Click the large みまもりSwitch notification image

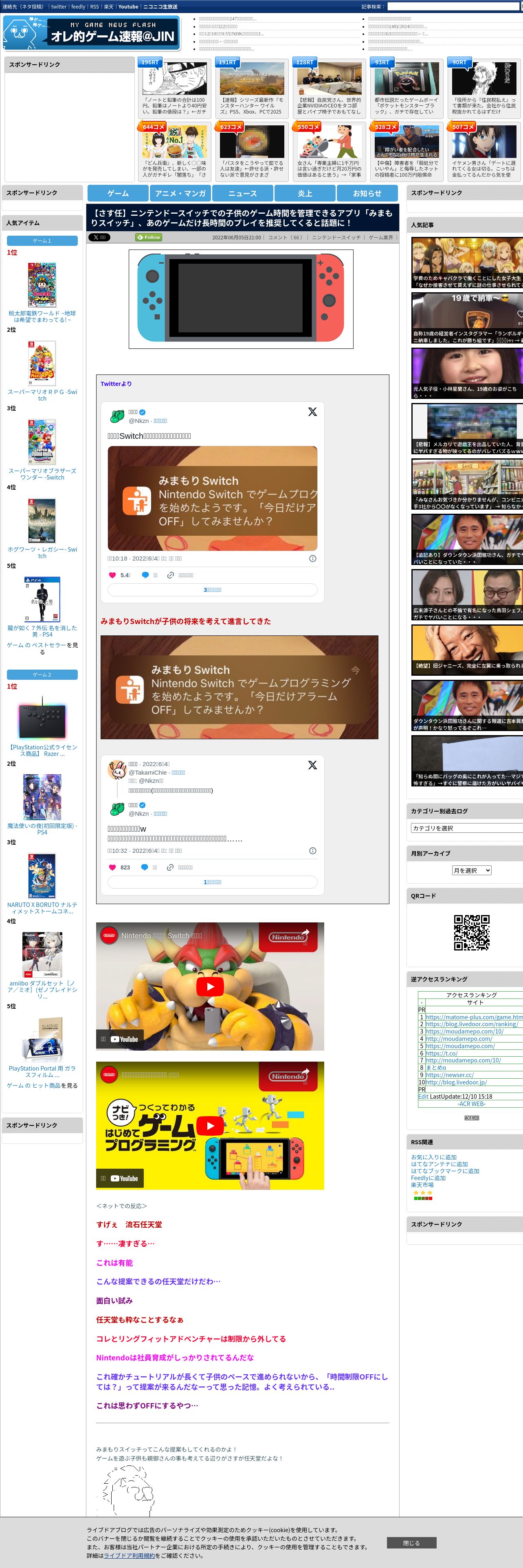coord(239,687)
